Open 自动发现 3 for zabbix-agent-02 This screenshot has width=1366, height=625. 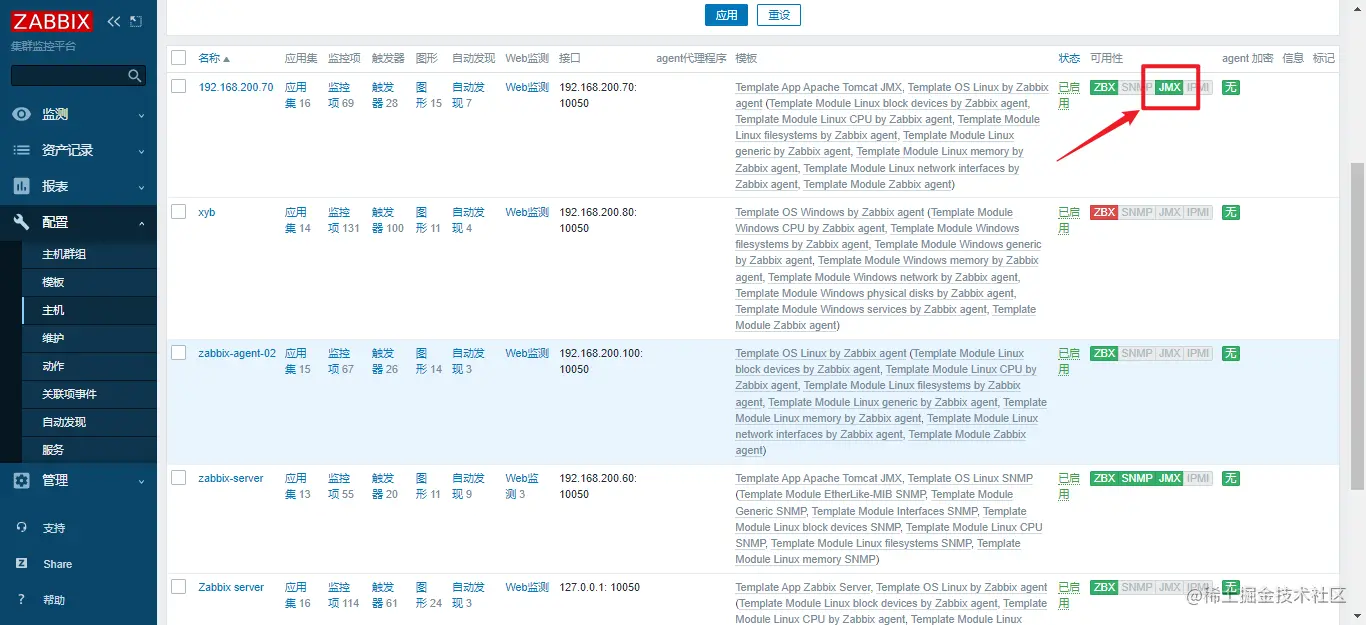tap(468, 361)
